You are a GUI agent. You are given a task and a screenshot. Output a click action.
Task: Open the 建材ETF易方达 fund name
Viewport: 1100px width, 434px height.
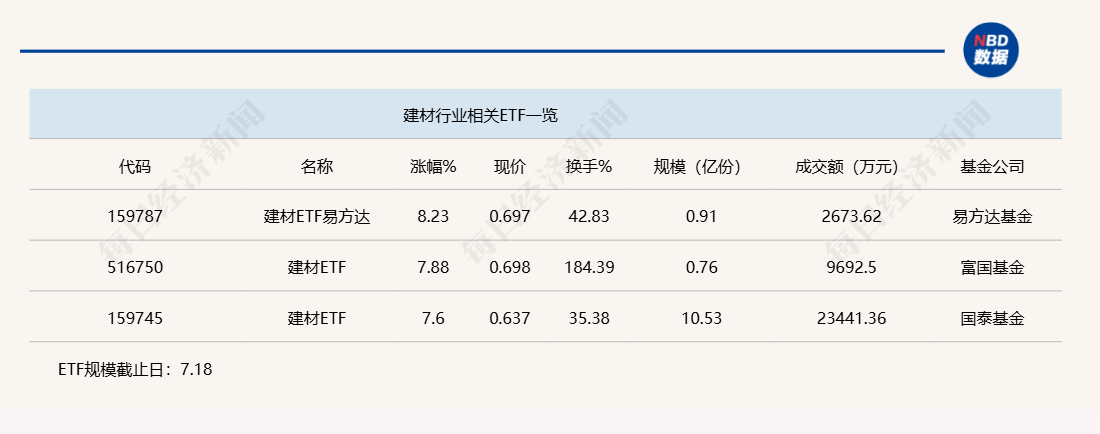pos(317,217)
